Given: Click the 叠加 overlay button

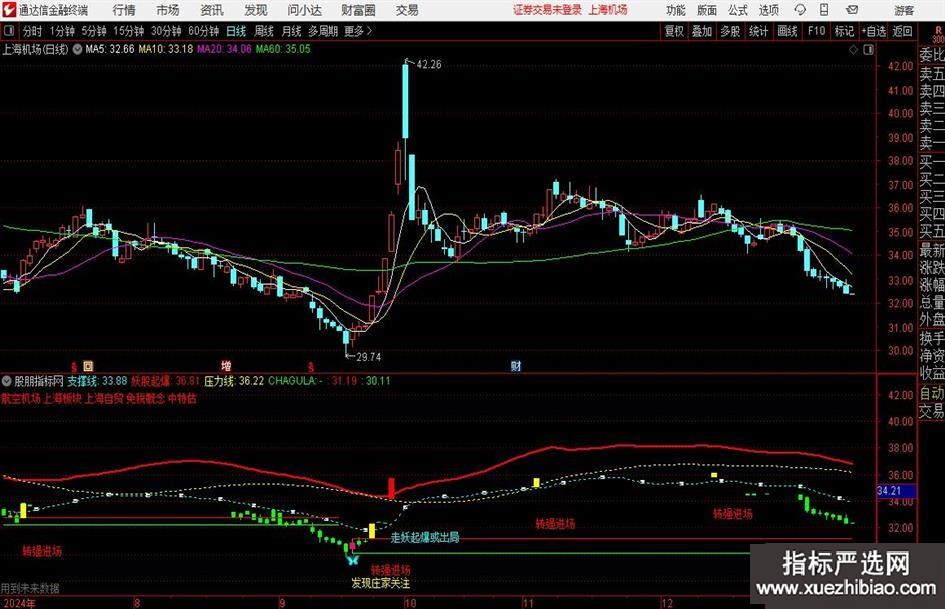Looking at the screenshot, I should [702, 31].
